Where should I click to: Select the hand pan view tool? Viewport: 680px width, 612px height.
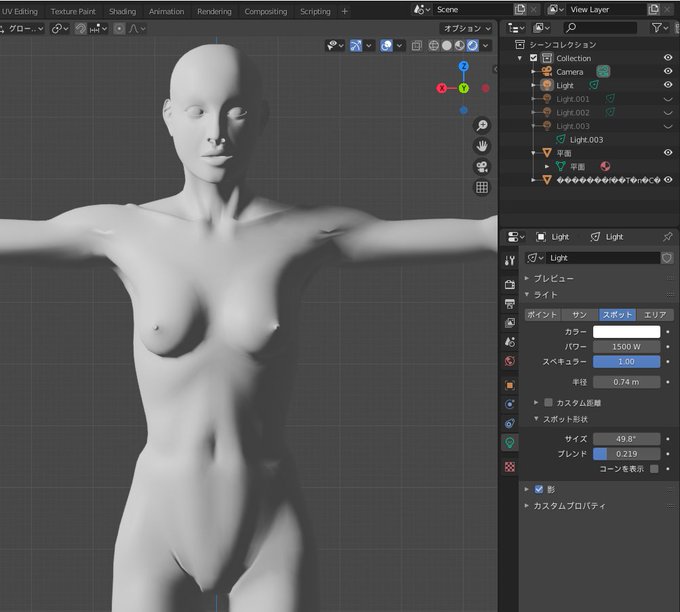click(482, 146)
